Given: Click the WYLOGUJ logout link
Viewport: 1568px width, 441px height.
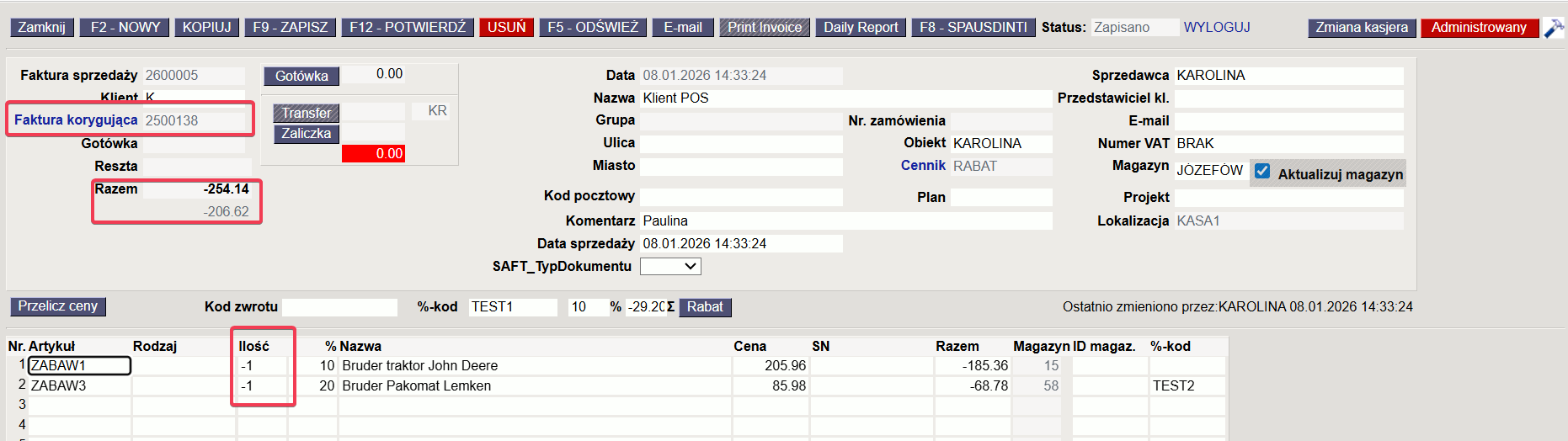Looking at the screenshot, I should (1216, 28).
